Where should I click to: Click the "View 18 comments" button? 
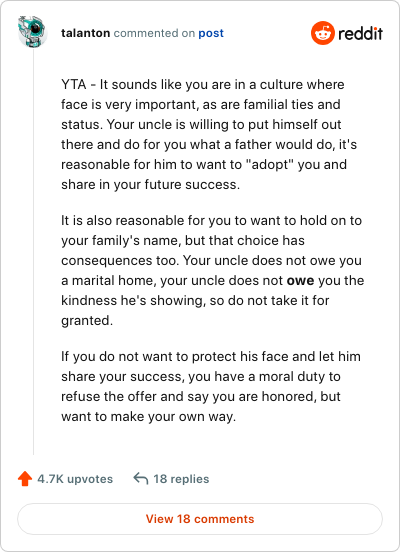pos(200,519)
